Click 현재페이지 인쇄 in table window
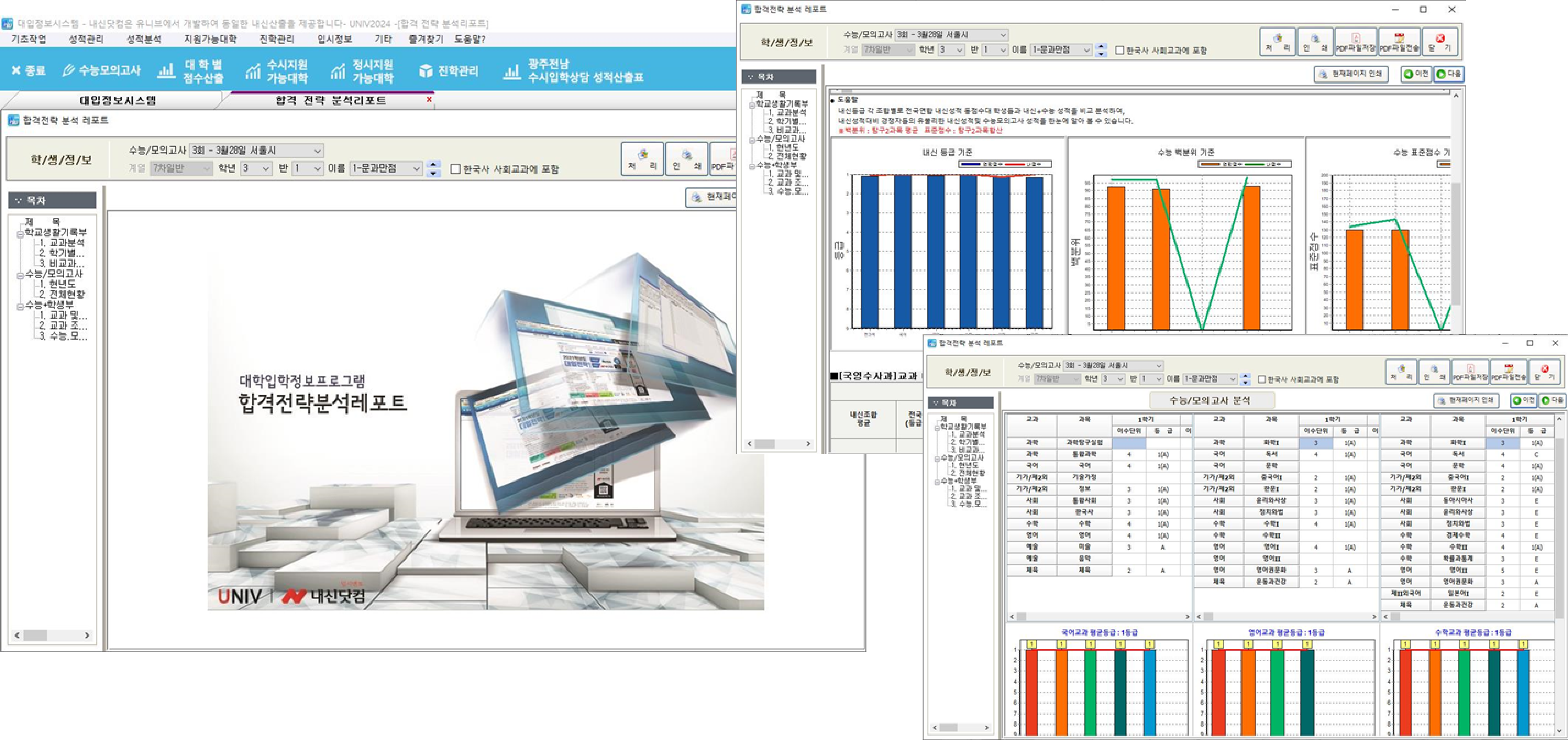 (x=1466, y=401)
